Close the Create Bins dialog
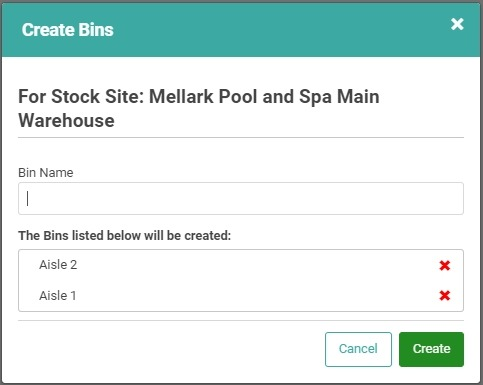 (x=457, y=24)
